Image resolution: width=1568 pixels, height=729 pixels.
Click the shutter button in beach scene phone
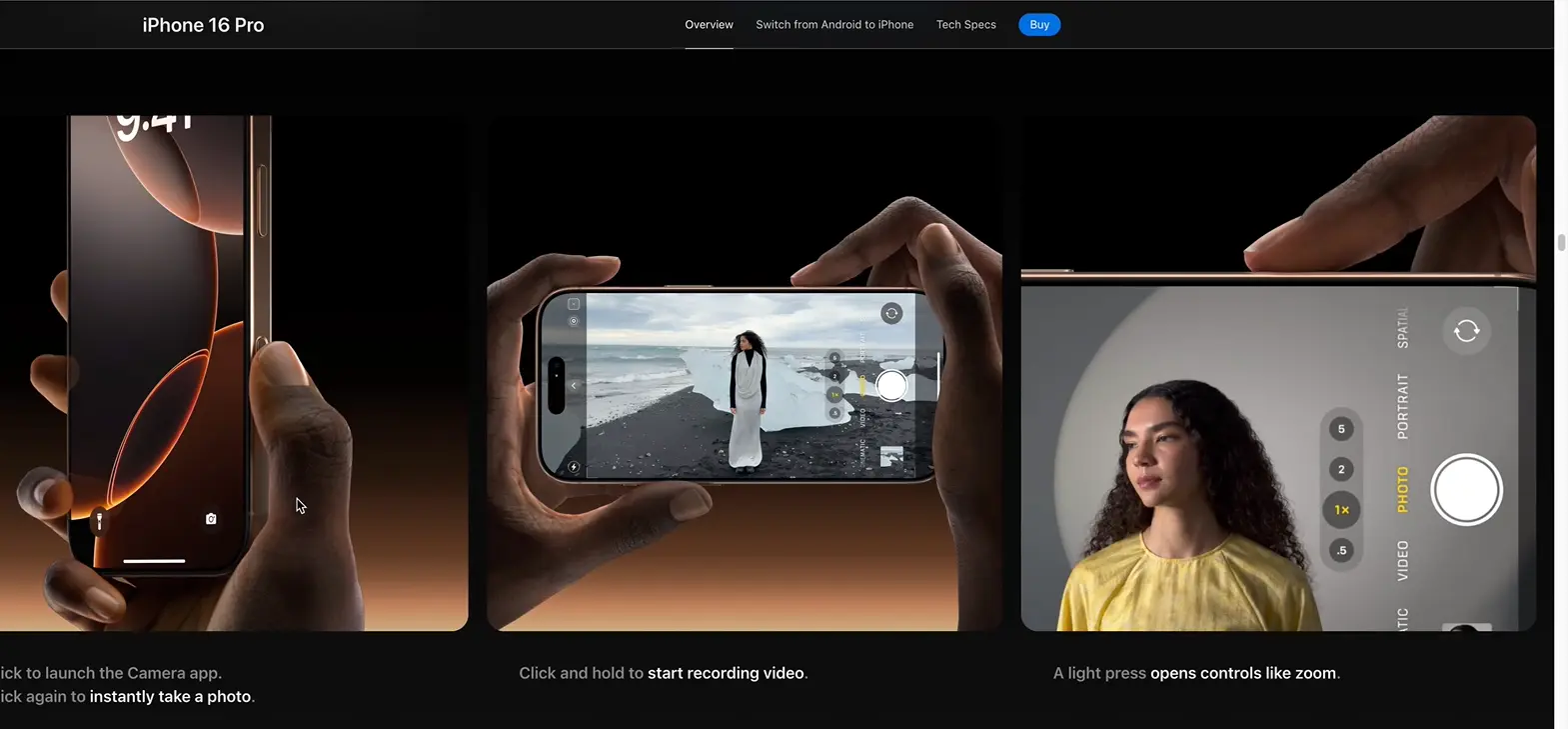[891, 386]
